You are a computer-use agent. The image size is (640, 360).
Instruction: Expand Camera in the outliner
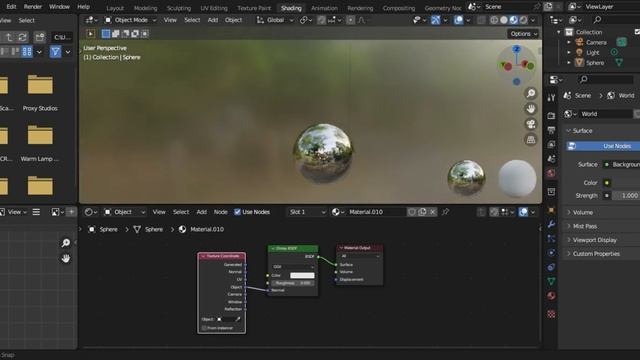coord(569,42)
